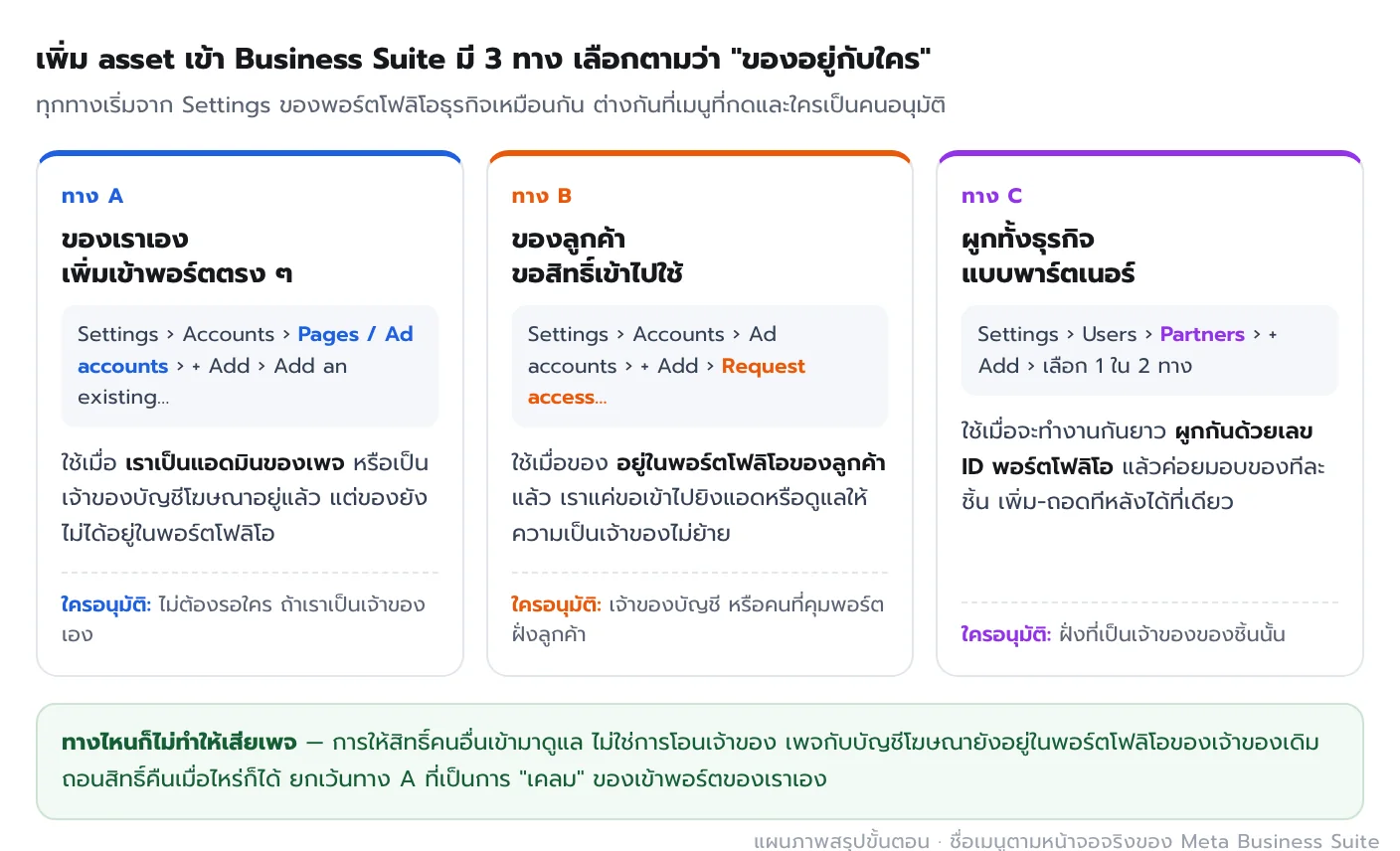Select the card heading "ของลูกค้า ขอสิทธิ์เข้าไปใช้"

(598, 255)
